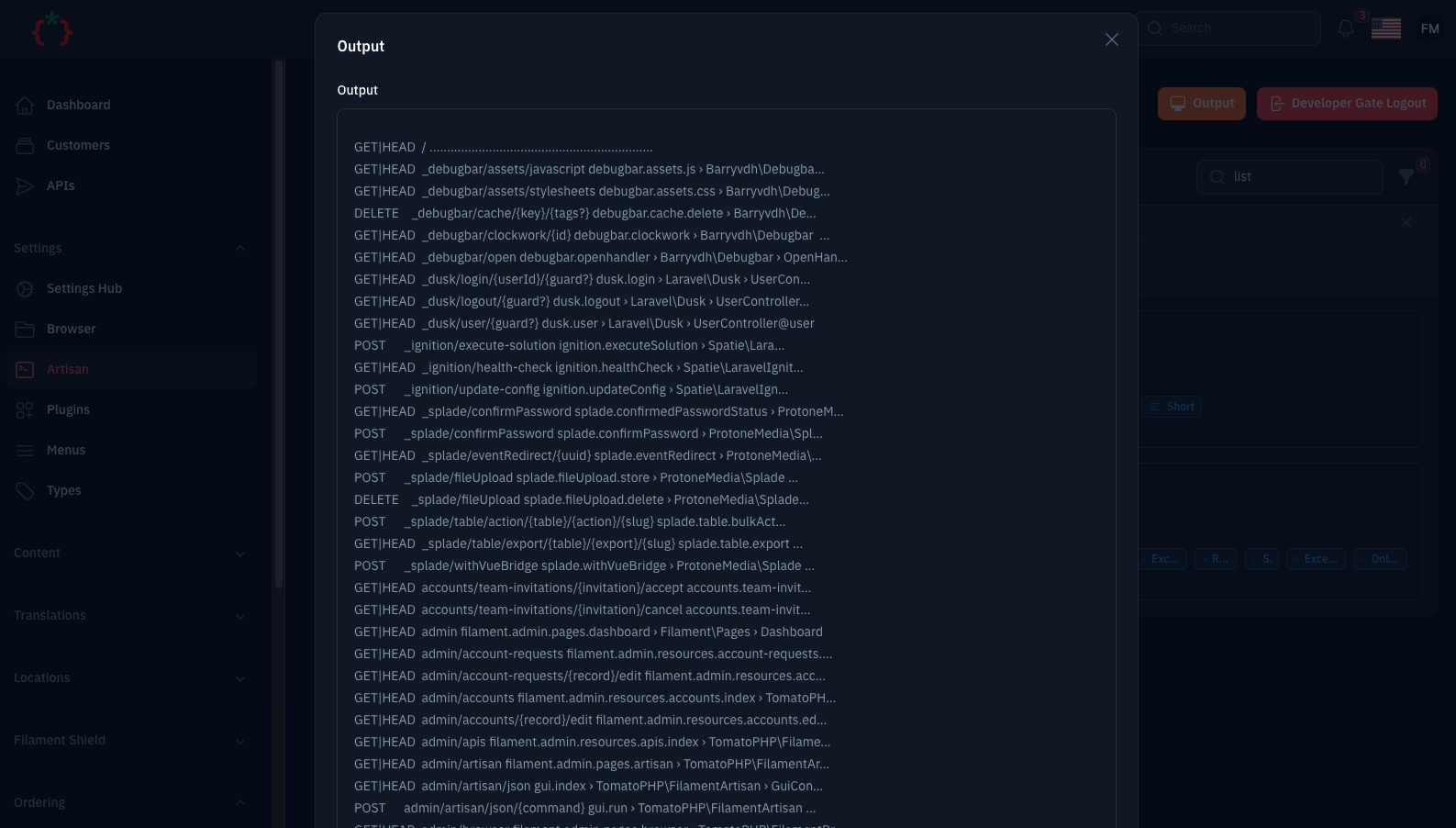Expand the Content sidebar group
Image resolution: width=1456 pixels, height=828 pixels.
[x=240, y=554]
